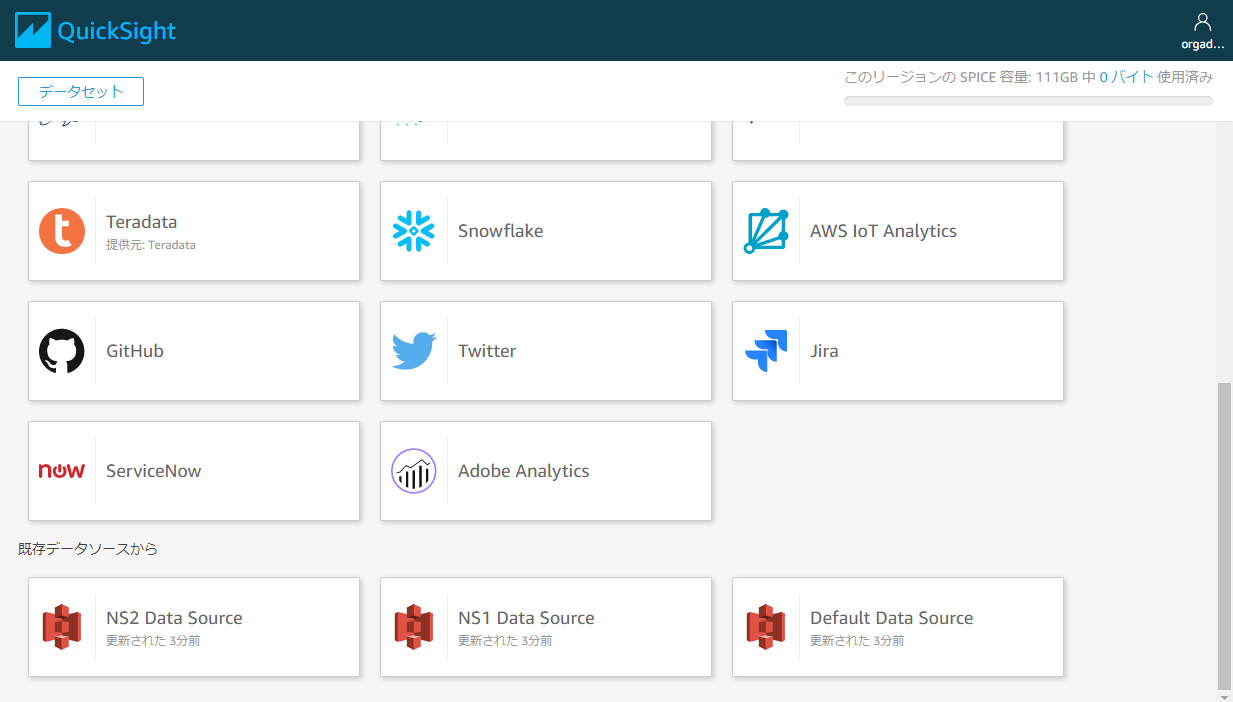Choose the Twitter bird icon
1233x702 pixels.
pos(414,351)
